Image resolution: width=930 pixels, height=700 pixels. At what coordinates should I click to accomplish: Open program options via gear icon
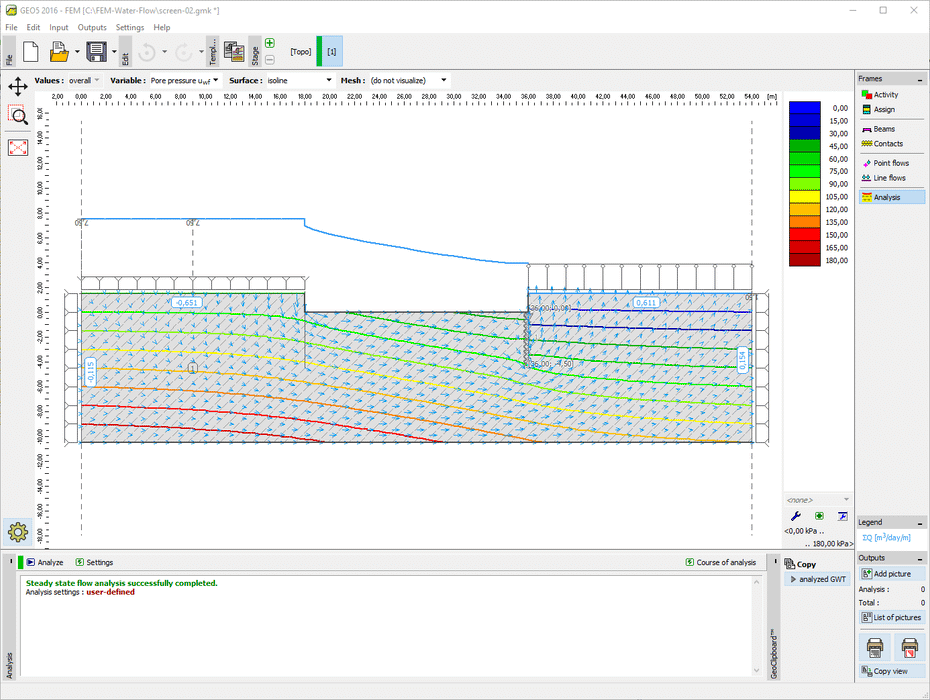click(17, 532)
